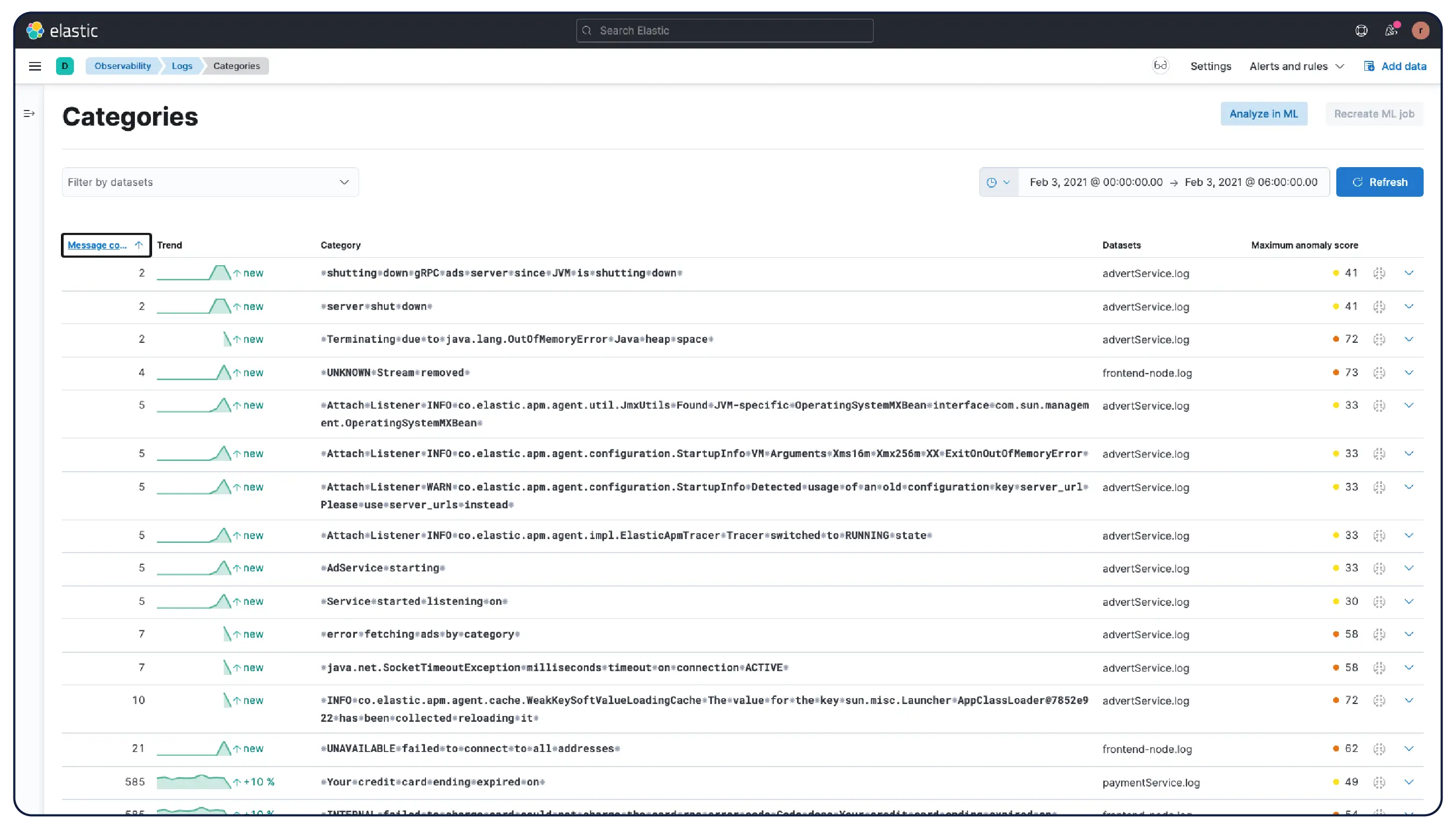Open the newsfeed notifications icon
This screenshot has width=1456, height=828.
click(1391, 30)
